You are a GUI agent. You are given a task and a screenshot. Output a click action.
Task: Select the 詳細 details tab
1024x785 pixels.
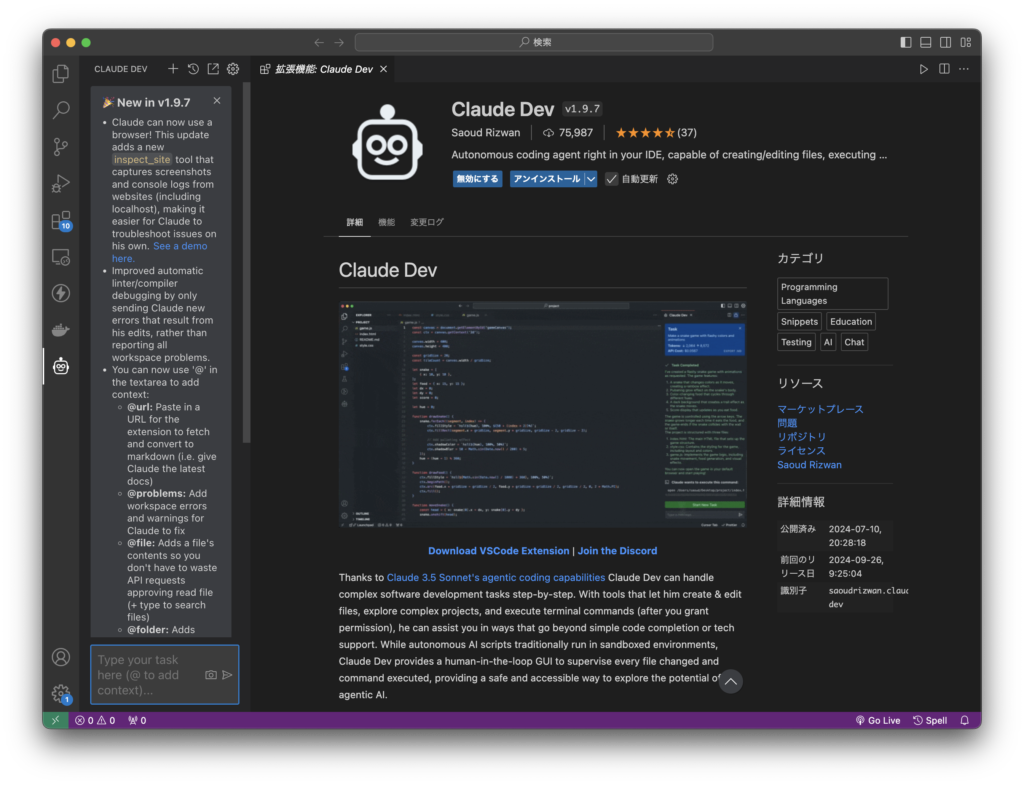click(x=355, y=222)
